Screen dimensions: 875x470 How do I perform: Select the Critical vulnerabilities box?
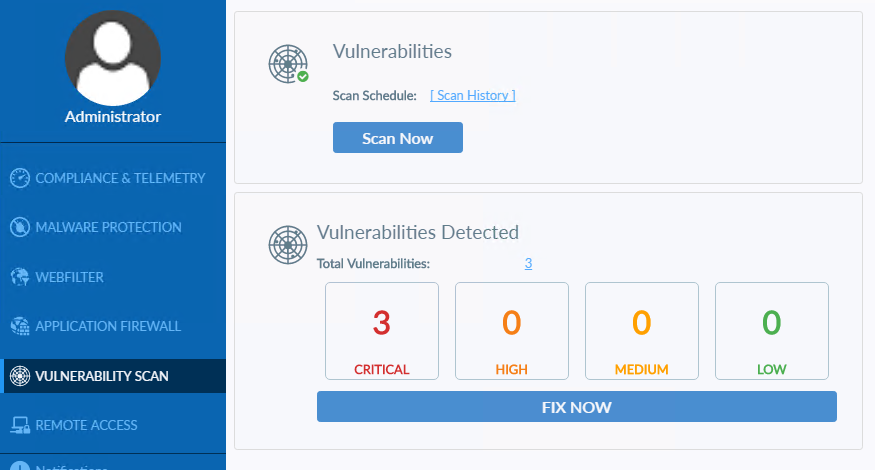click(382, 331)
